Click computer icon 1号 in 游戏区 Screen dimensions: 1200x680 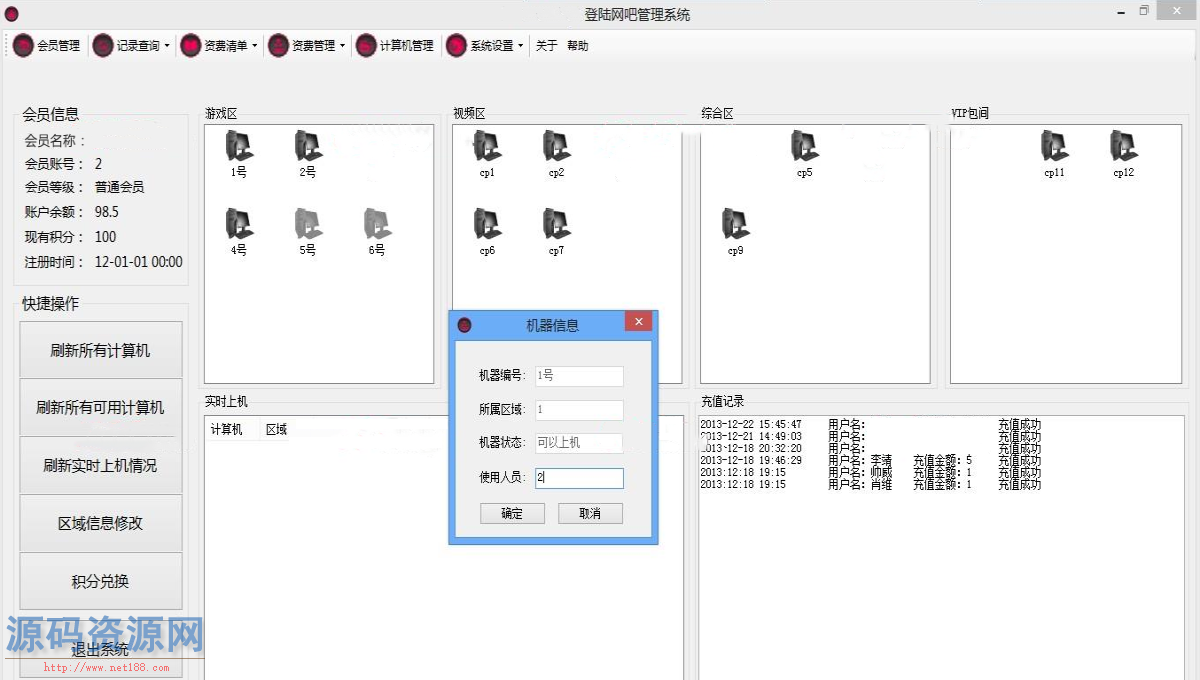239,147
